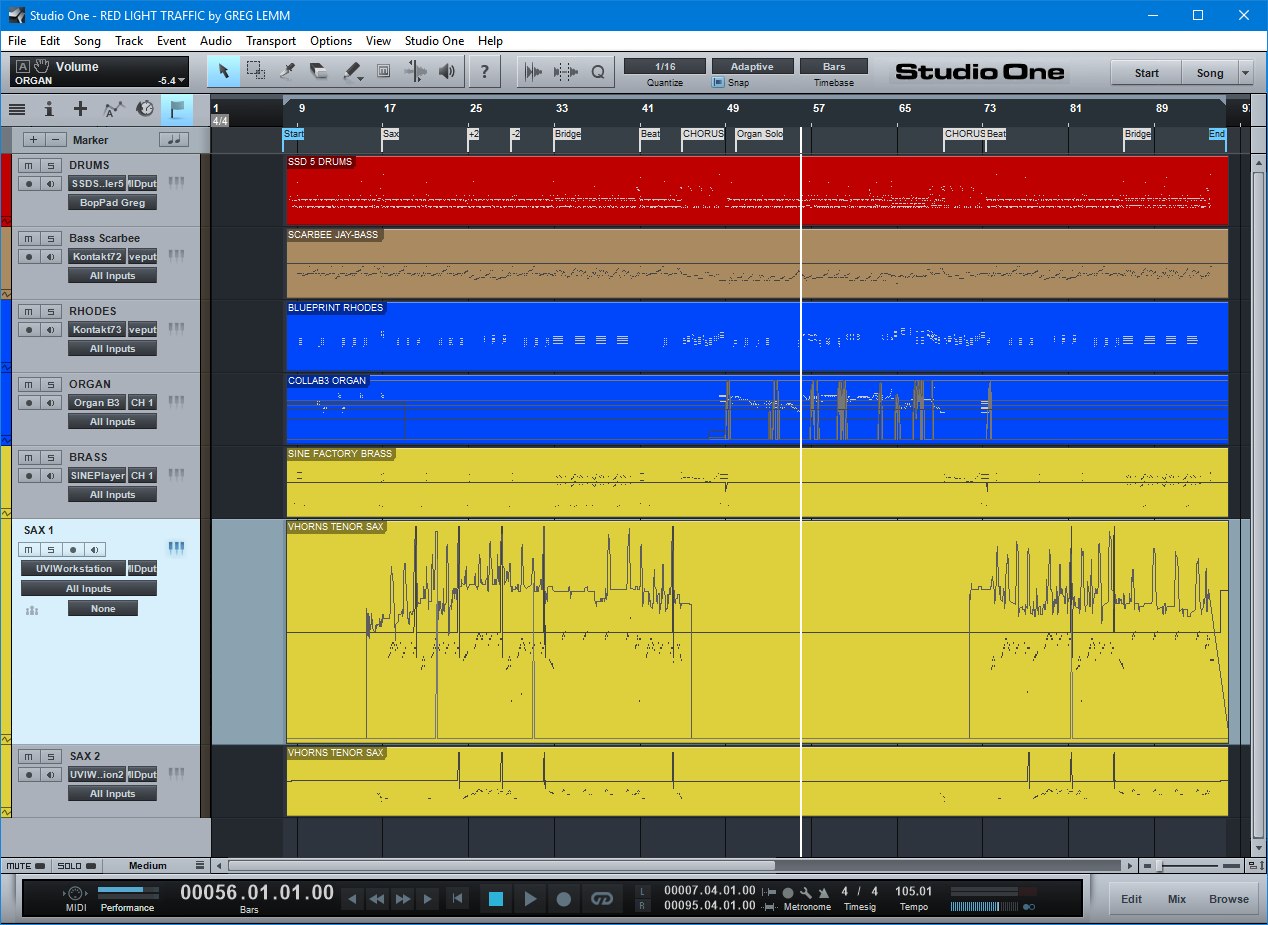The width and height of the screenshot is (1268, 925).
Task: Click the Add Tracks plus icon
Action: coord(81,109)
